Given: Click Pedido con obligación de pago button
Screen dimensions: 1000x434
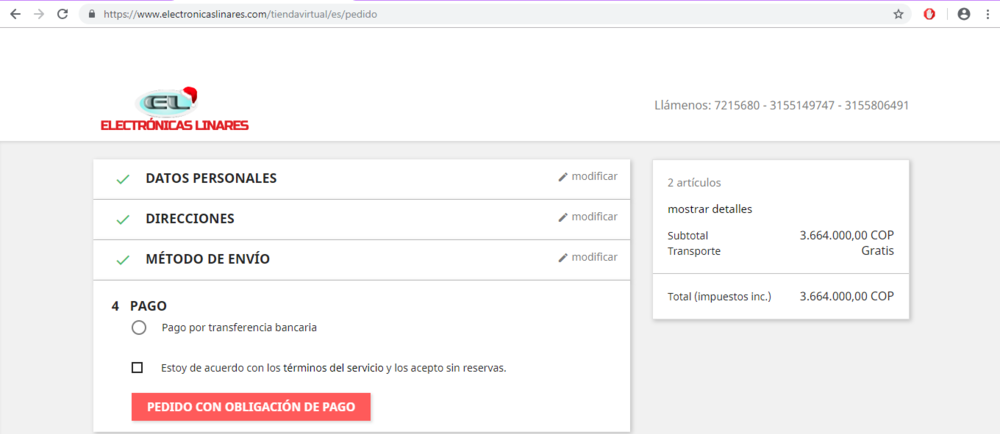Looking at the screenshot, I should (x=251, y=407).
